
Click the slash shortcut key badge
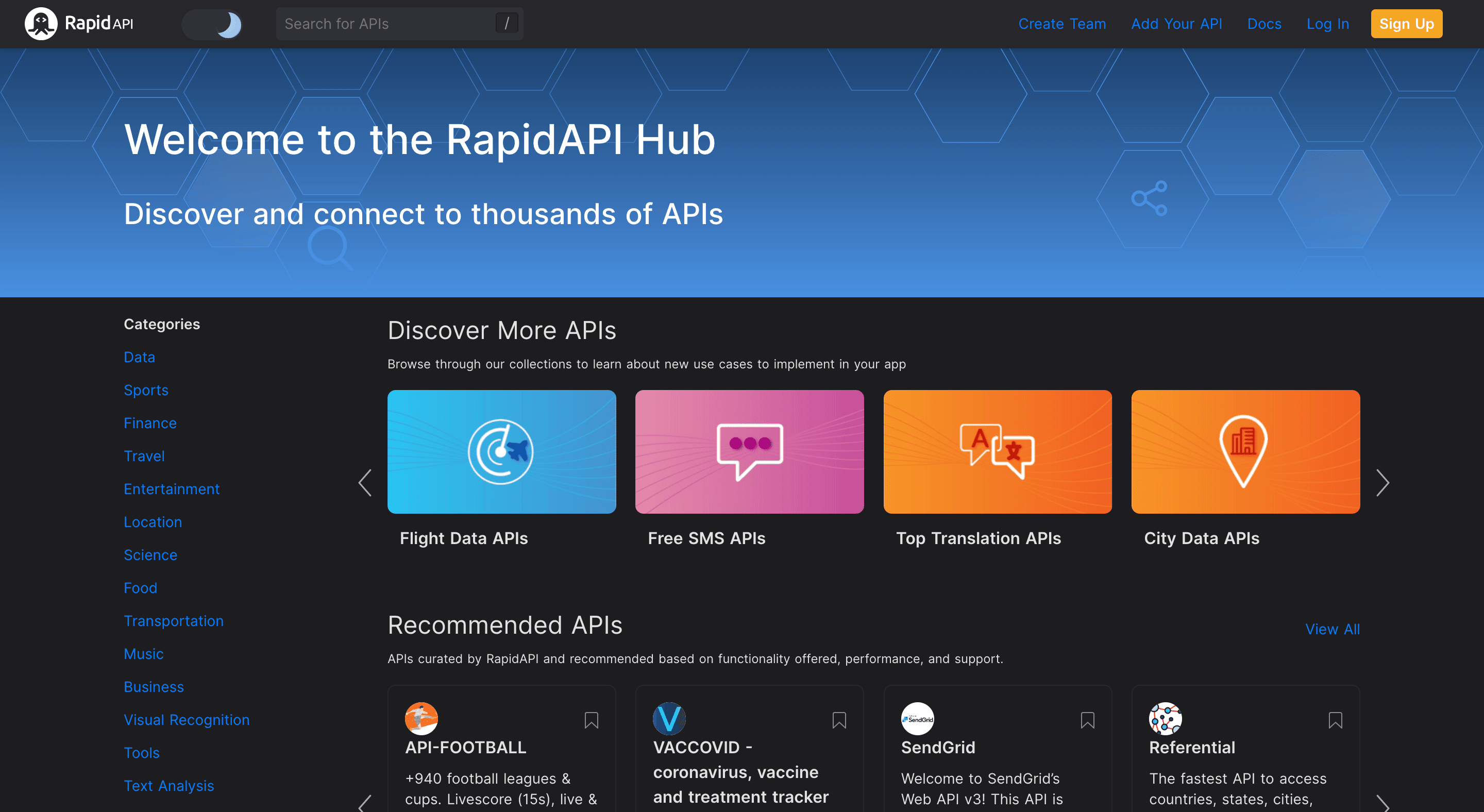[507, 24]
